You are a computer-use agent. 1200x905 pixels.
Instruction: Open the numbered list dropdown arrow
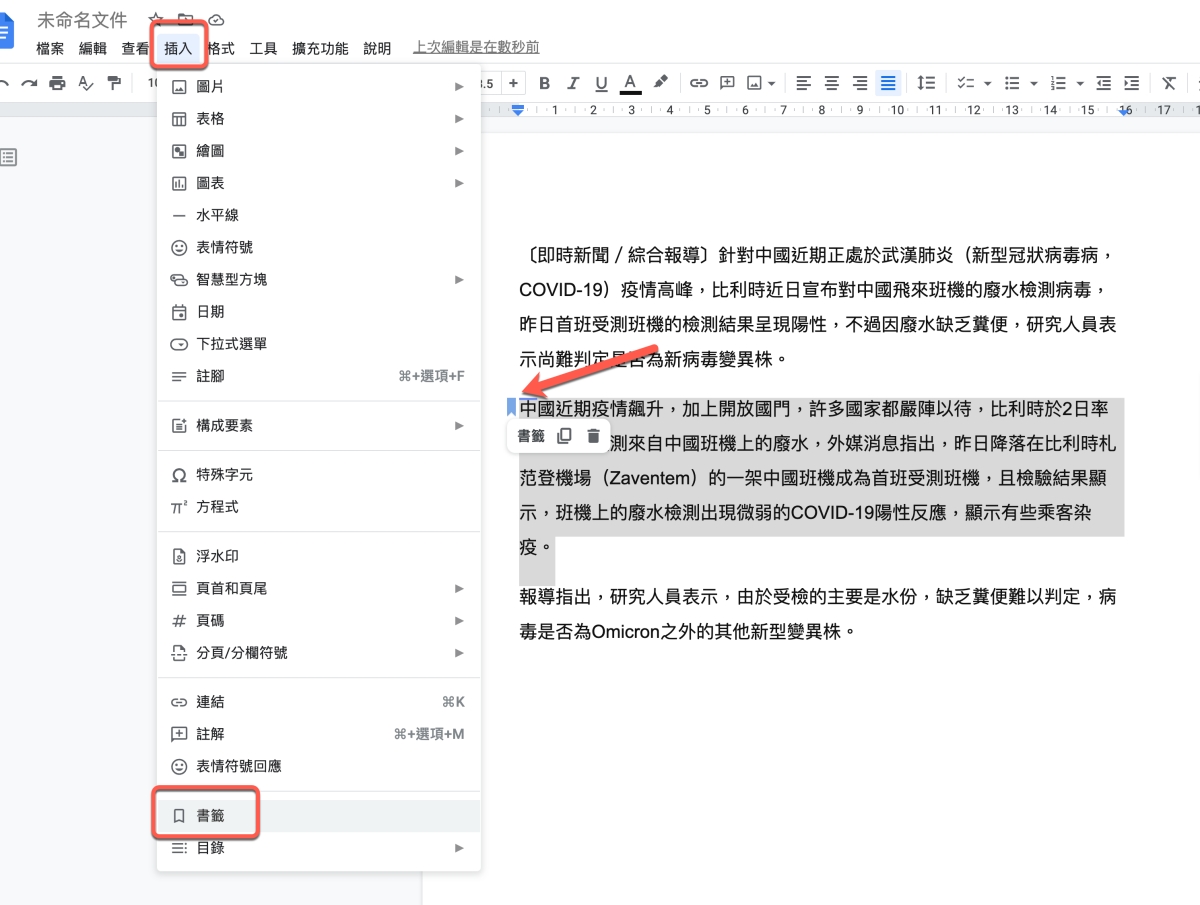point(1081,83)
